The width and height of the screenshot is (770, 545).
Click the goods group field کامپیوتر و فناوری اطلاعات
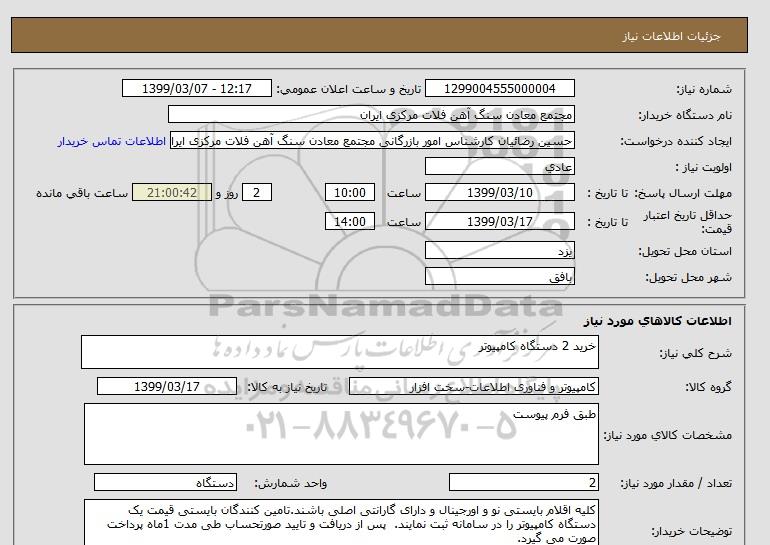point(473,386)
